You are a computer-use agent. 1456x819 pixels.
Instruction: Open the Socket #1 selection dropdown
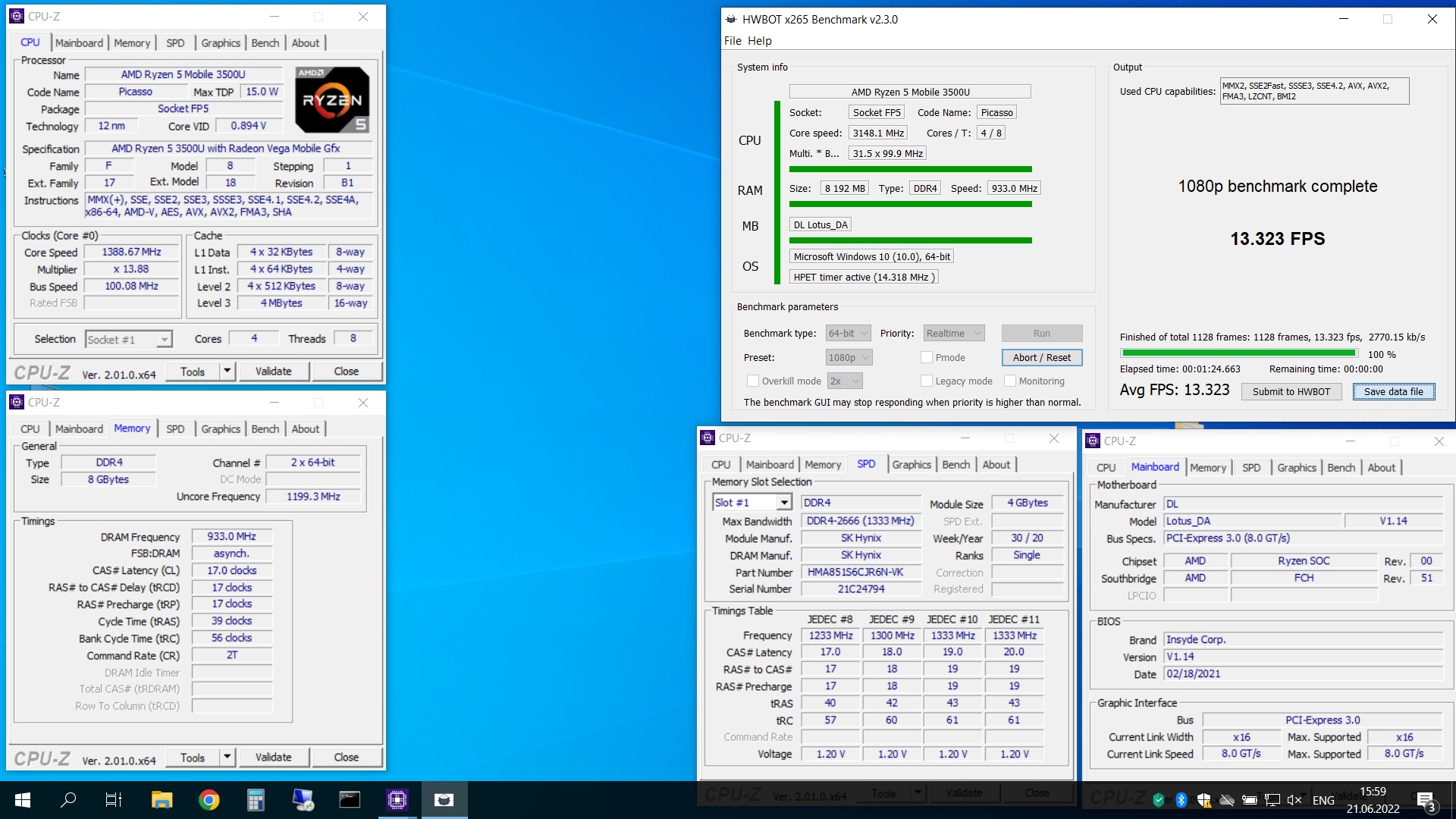pyautogui.click(x=129, y=339)
